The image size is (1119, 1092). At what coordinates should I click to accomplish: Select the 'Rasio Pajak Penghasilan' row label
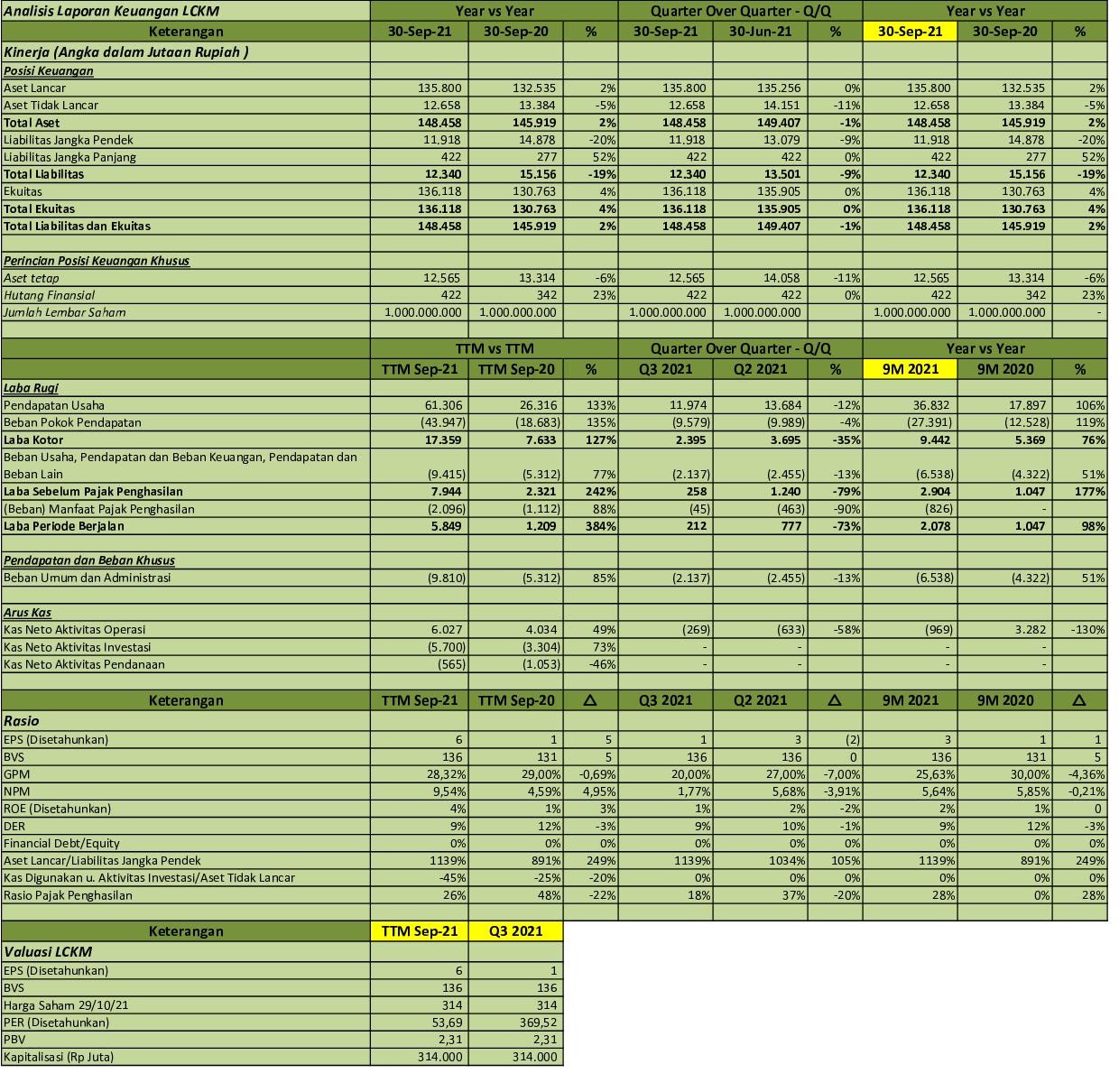pos(68,895)
